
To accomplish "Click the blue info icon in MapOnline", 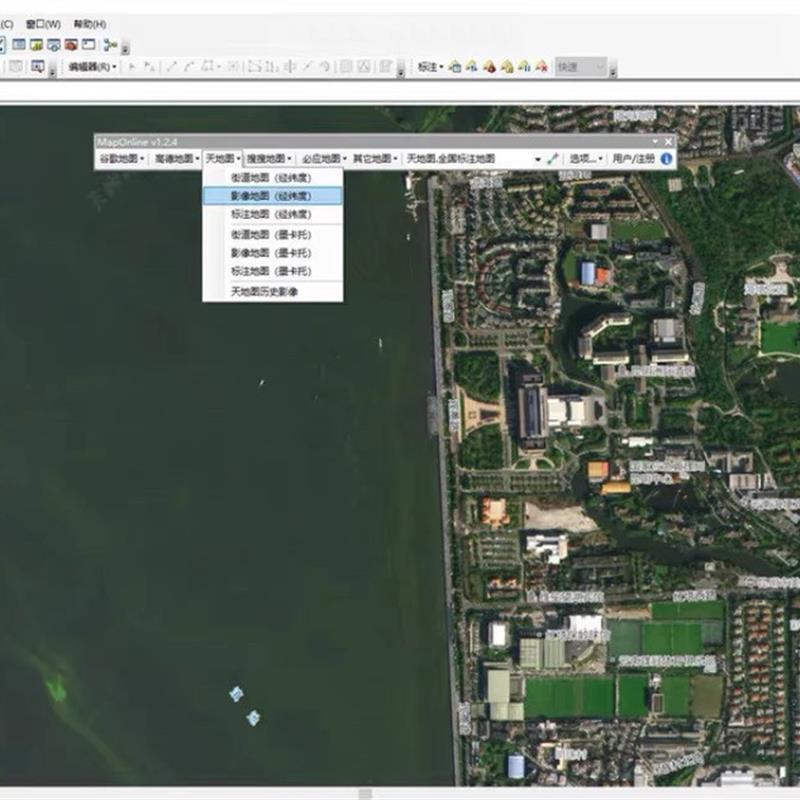I will click(x=666, y=158).
